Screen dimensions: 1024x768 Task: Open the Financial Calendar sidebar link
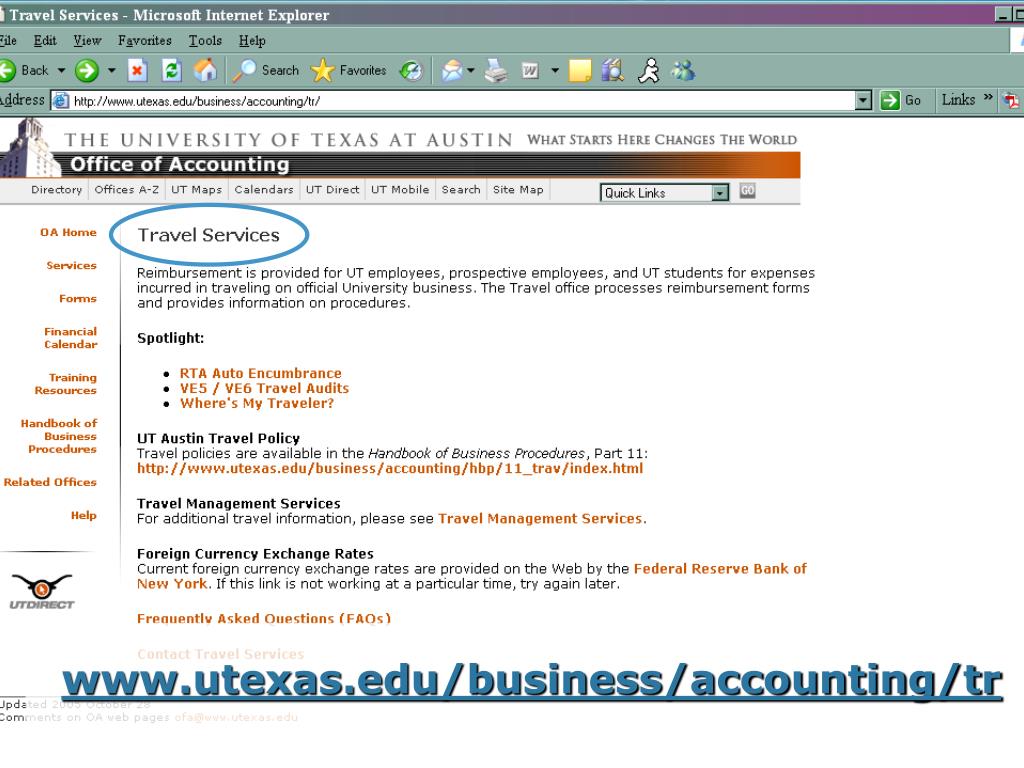pos(71,338)
